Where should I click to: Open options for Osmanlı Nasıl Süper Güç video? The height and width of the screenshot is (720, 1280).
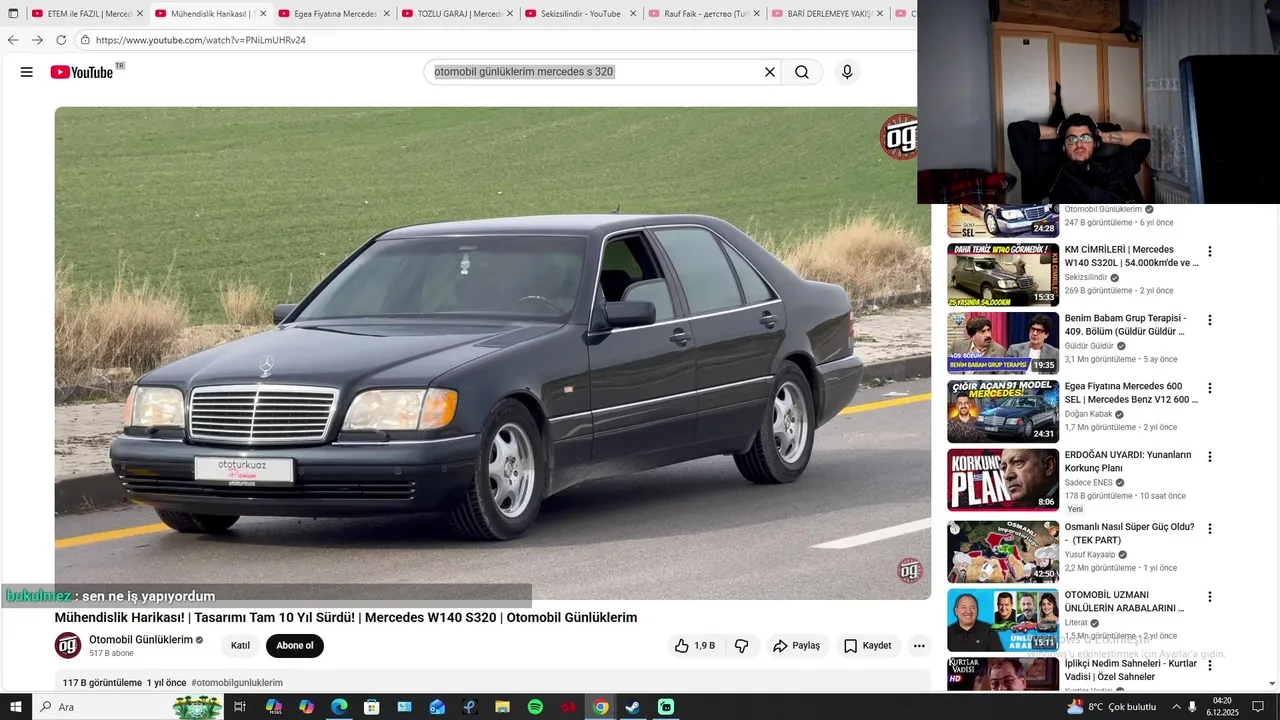click(x=1209, y=529)
